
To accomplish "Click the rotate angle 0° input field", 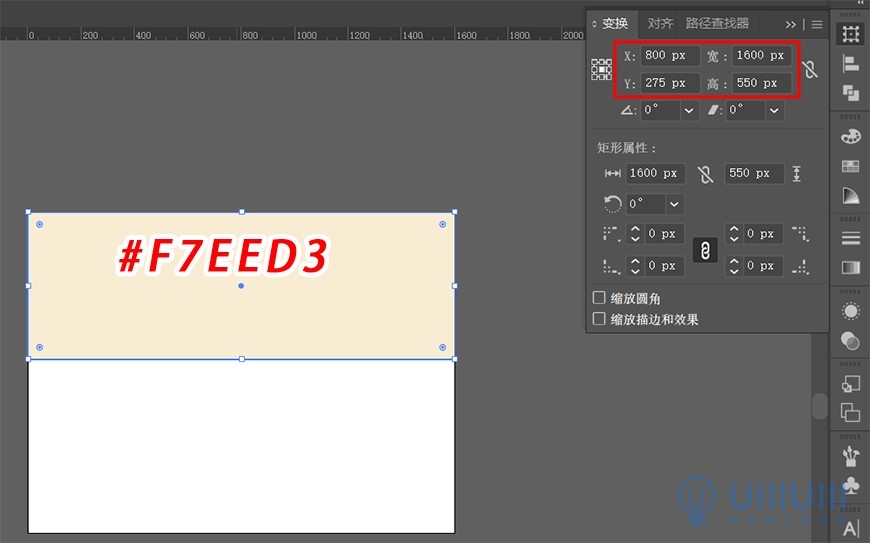I will pyautogui.click(x=660, y=110).
